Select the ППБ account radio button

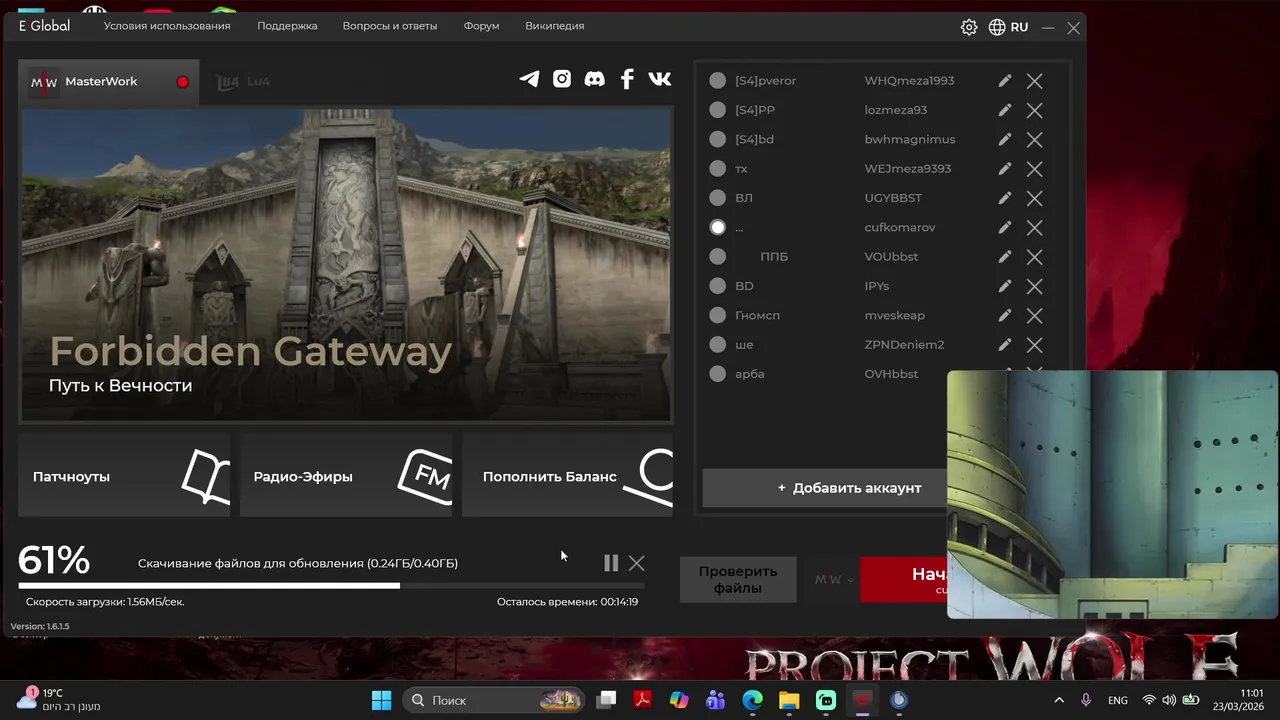tap(718, 257)
